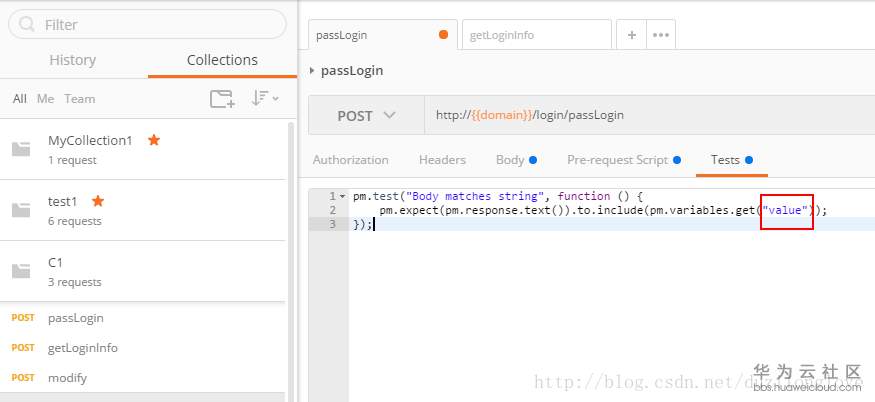The height and width of the screenshot is (402, 875).
Task: Open the modify request in sidebar
Action: coord(68,378)
